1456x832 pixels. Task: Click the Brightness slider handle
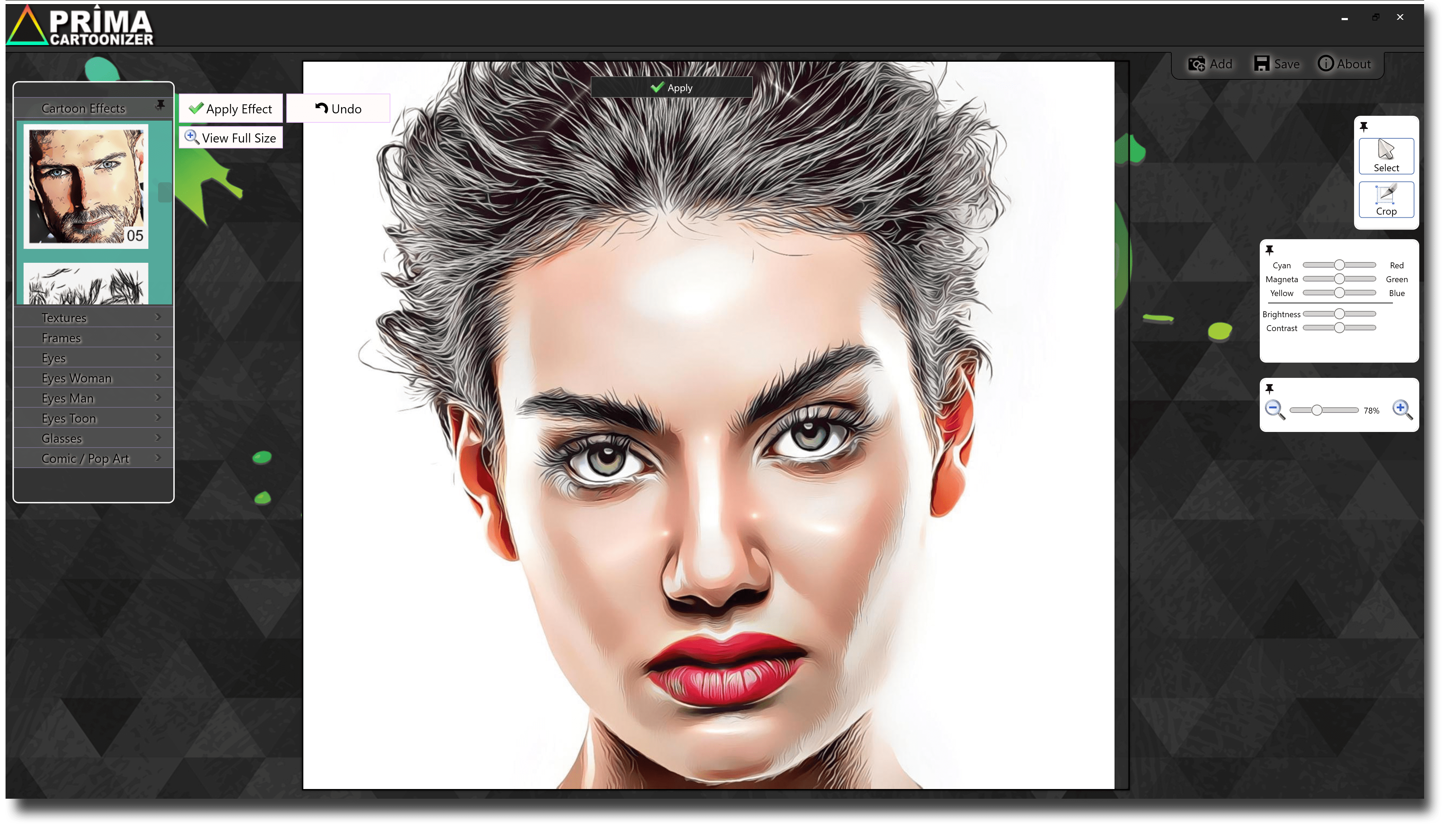click(x=1339, y=314)
